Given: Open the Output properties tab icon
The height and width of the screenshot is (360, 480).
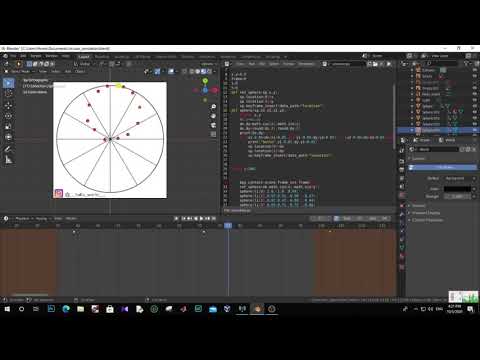Looking at the screenshot, I should click(x=402, y=170).
